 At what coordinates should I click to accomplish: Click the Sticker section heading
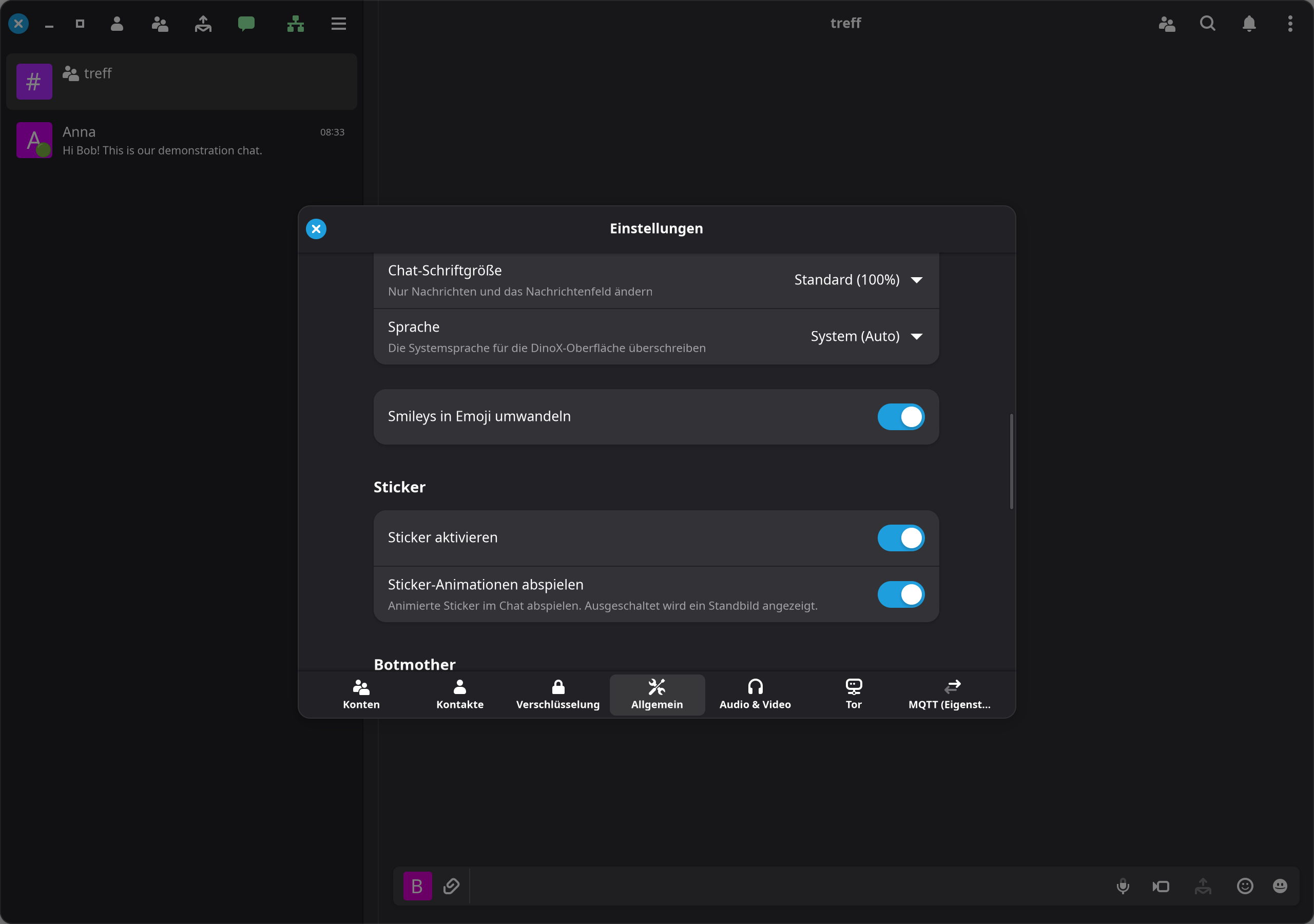coord(399,487)
